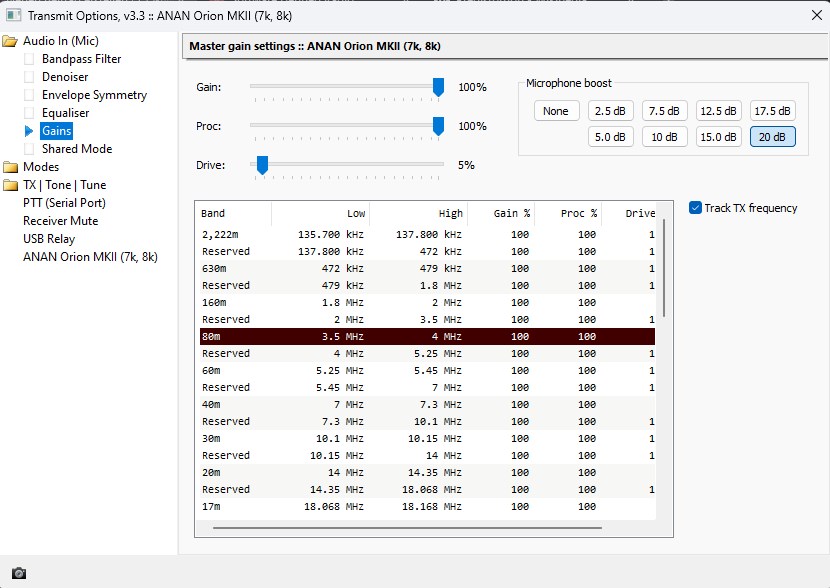
Task: Select 20 dB microphone boost
Action: (772, 137)
